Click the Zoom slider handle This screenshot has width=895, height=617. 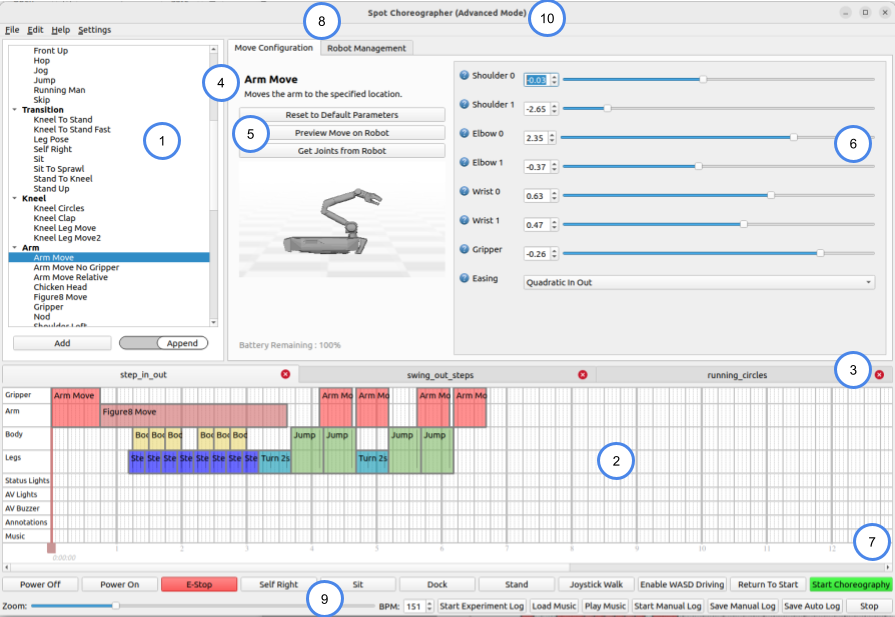(x=116, y=606)
